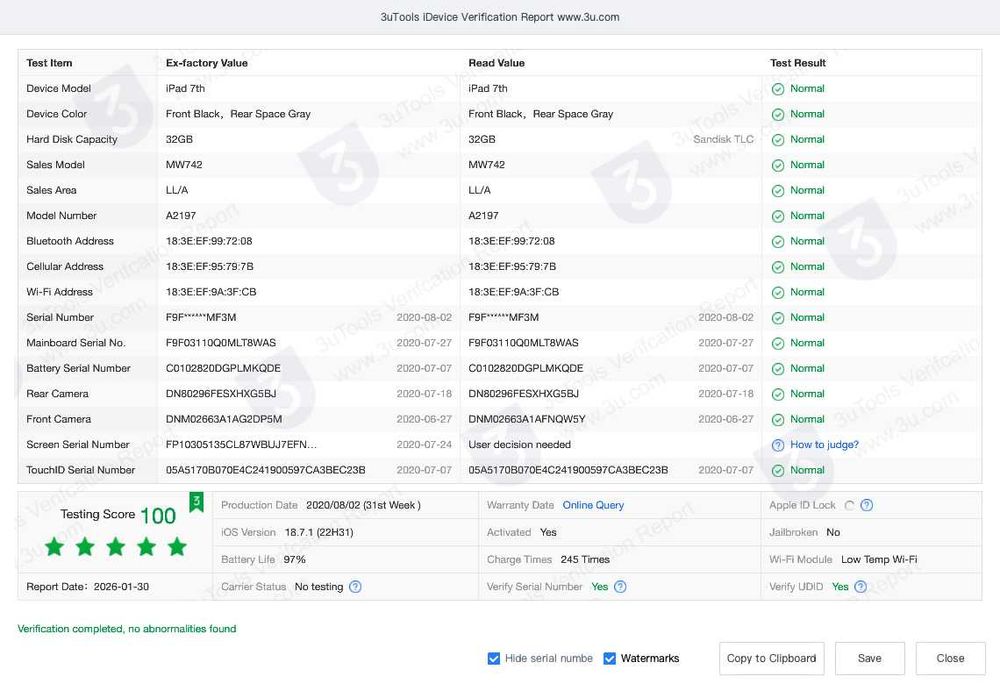The height and width of the screenshot is (689, 1000).
Task: Click the report title 3uTools iDevice Verification Report
Action: pos(500,17)
